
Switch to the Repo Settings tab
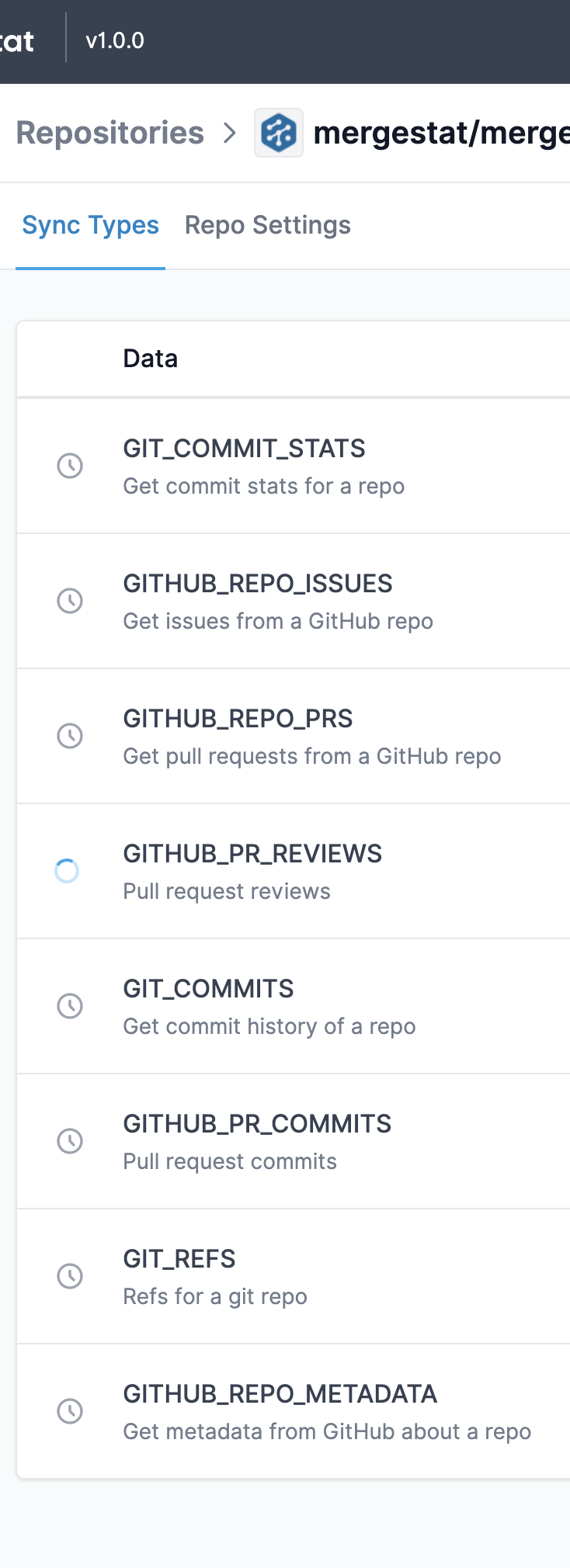[x=267, y=224]
